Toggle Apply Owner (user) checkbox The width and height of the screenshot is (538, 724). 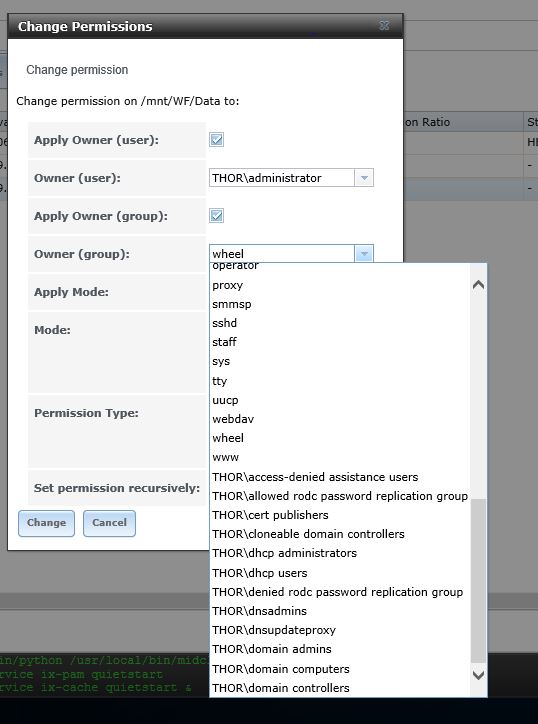tap(217, 139)
